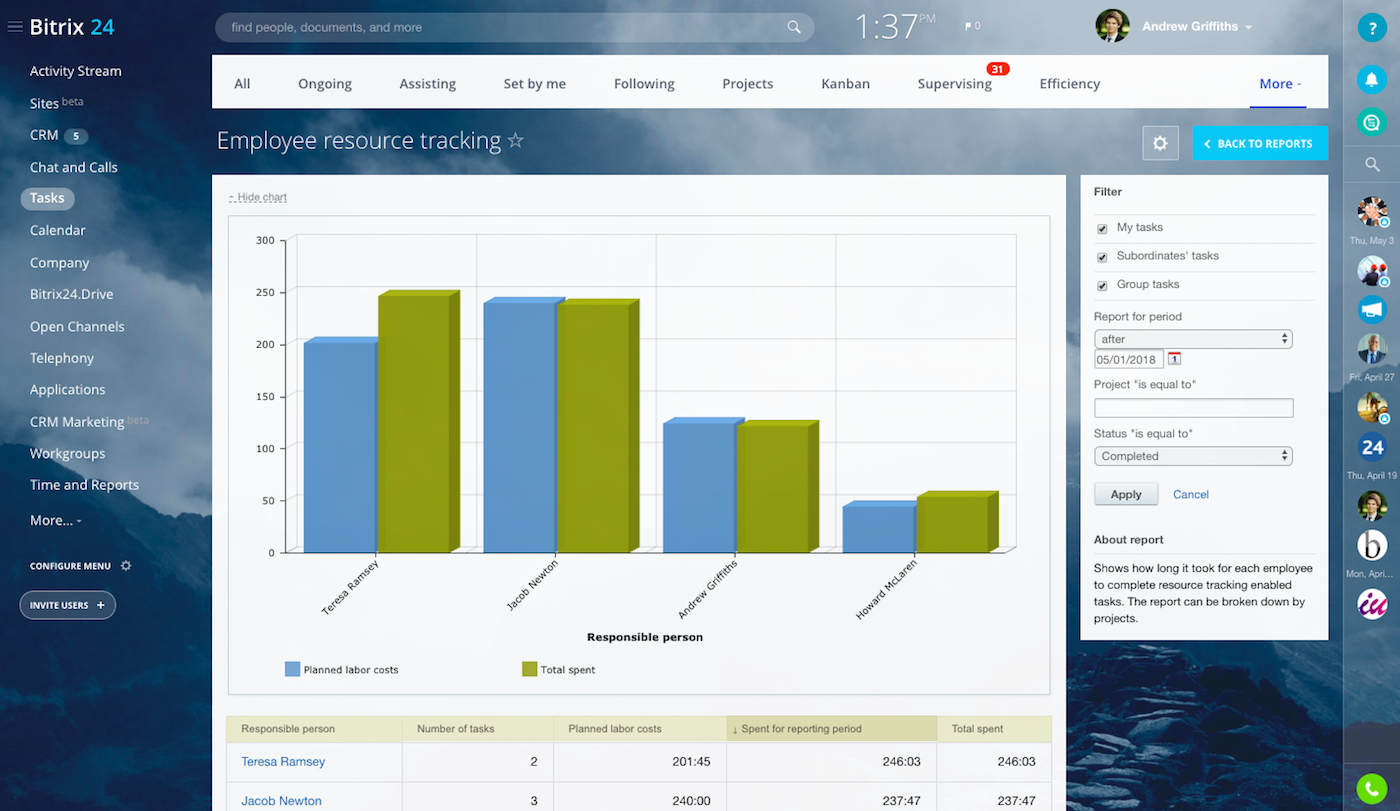Screen dimensions: 1400x811
Task: Click the Configure Menu link
Action: coord(70,566)
